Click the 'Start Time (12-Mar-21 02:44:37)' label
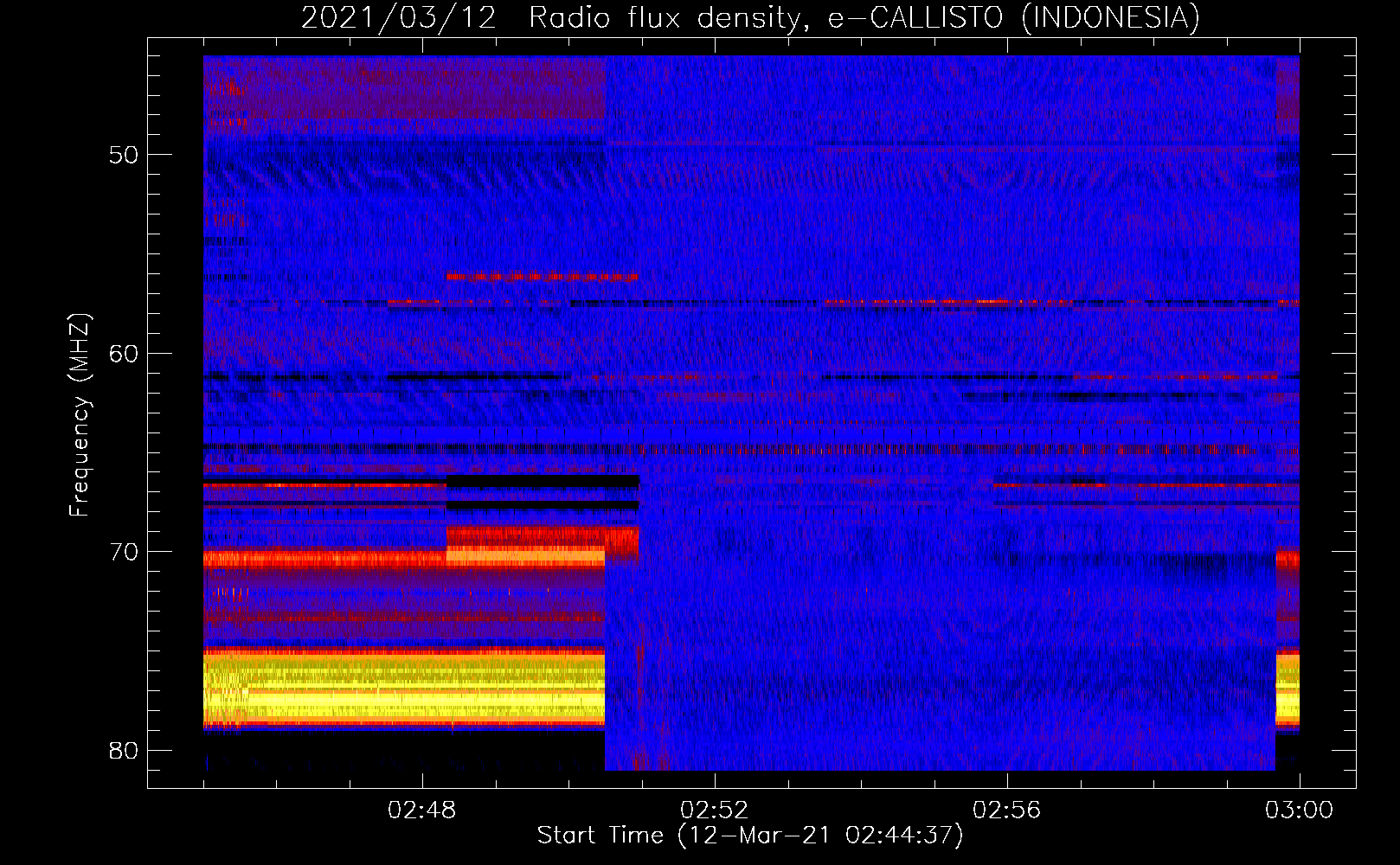The height and width of the screenshot is (865, 1400). tap(750, 836)
